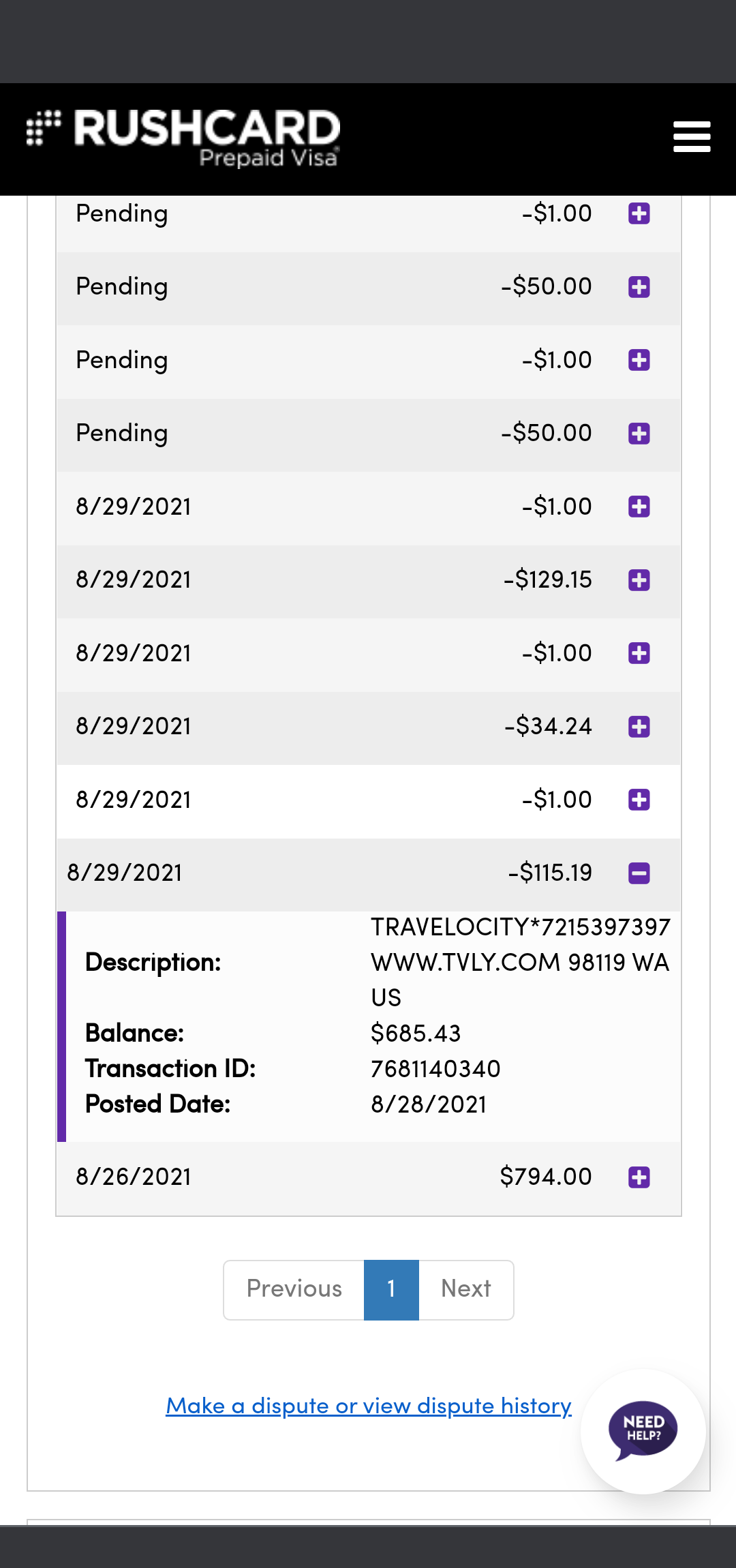Go to the Previous page
The image size is (736, 1568).
pyautogui.click(x=294, y=1289)
